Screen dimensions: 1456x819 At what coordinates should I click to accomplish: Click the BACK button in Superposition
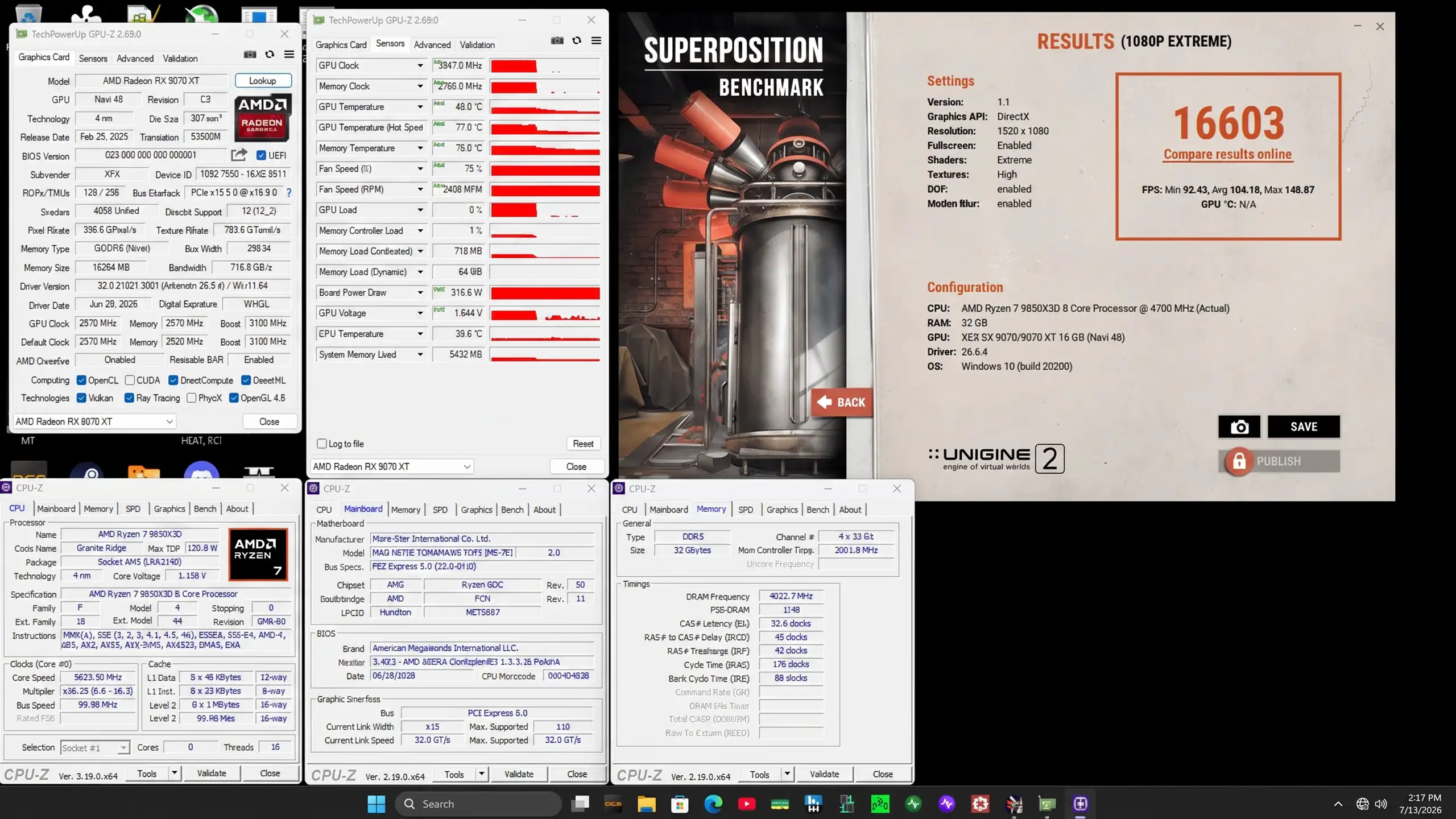pos(842,403)
